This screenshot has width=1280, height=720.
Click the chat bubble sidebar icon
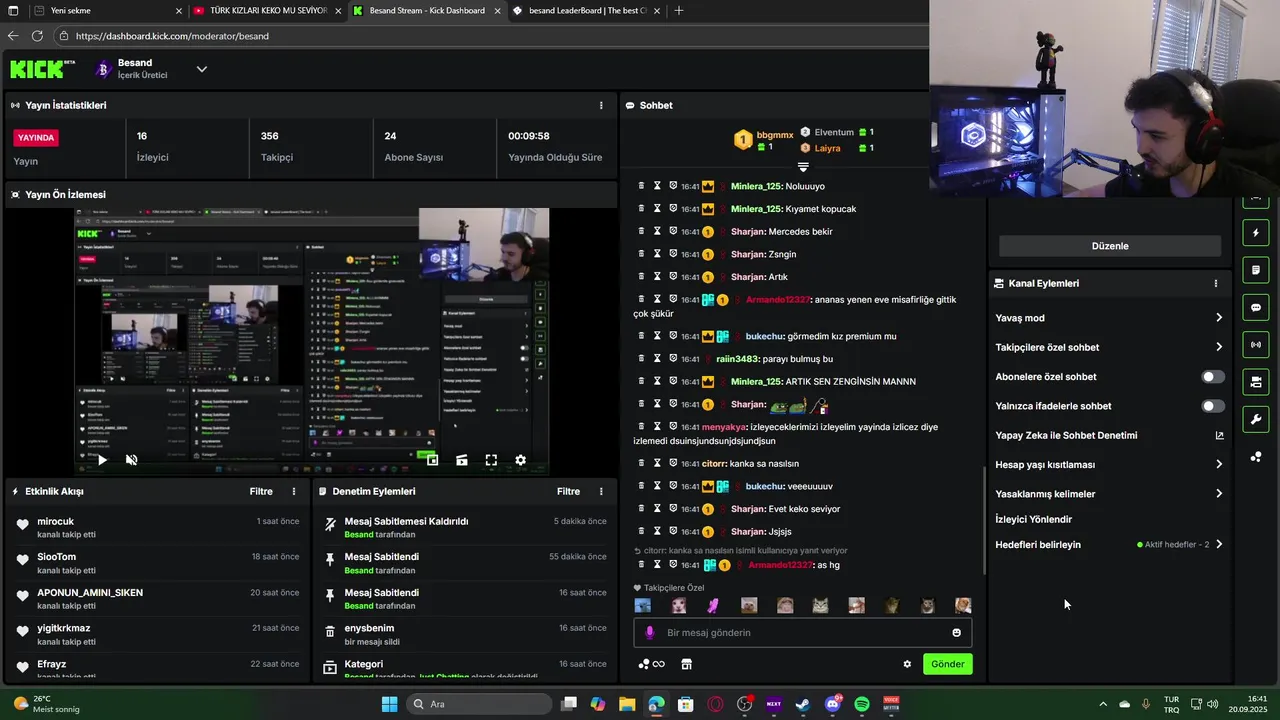coord(1256,307)
